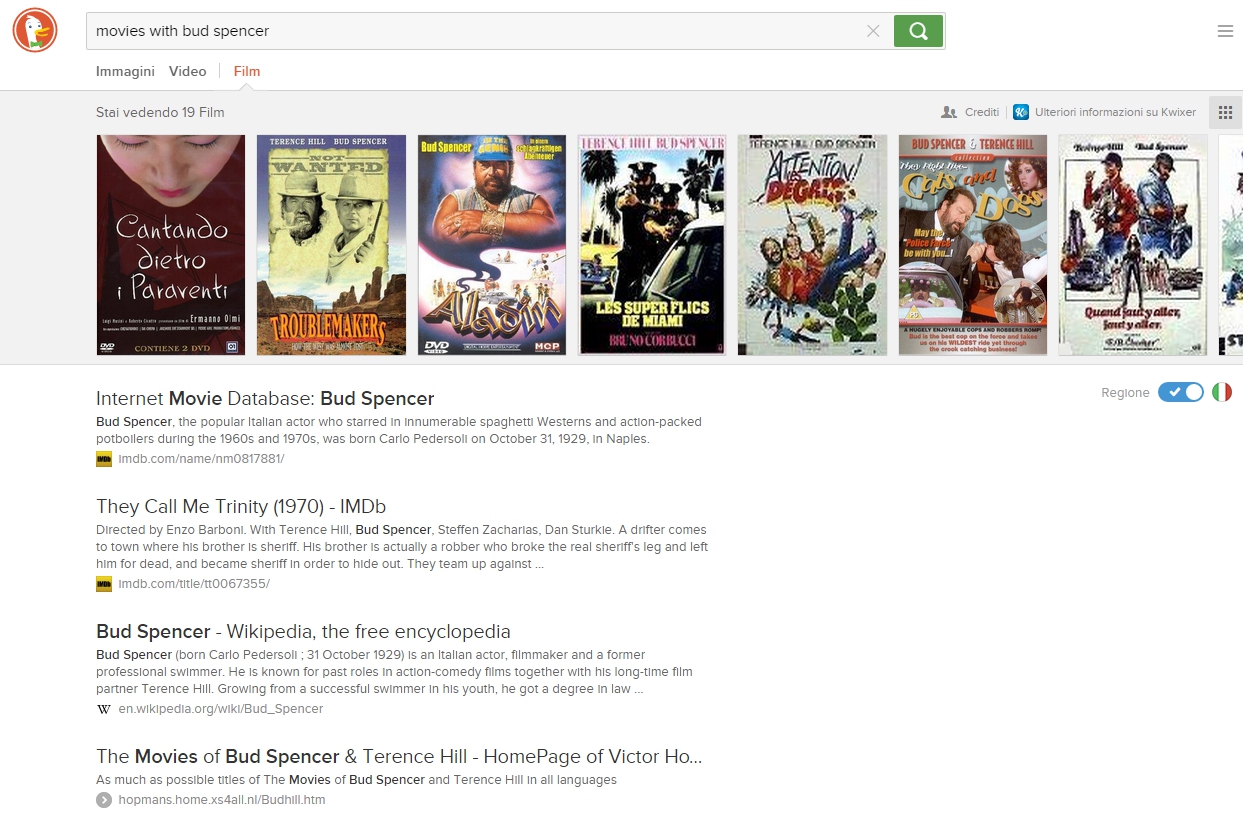Click into the search query field
Screen dimensions: 1243x826
point(475,31)
